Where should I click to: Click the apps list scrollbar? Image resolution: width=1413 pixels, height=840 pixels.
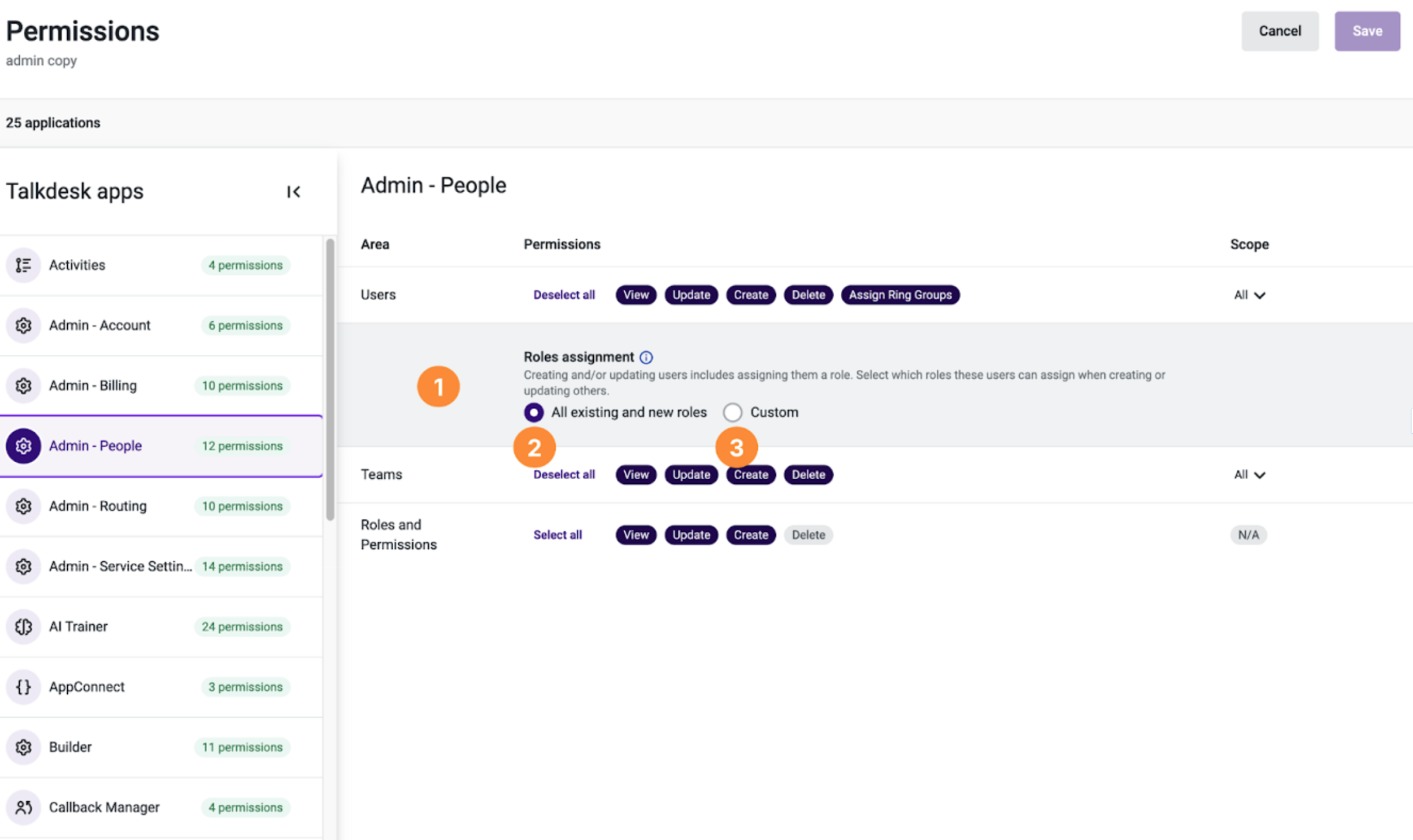pyautogui.click(x=330, y=379)
